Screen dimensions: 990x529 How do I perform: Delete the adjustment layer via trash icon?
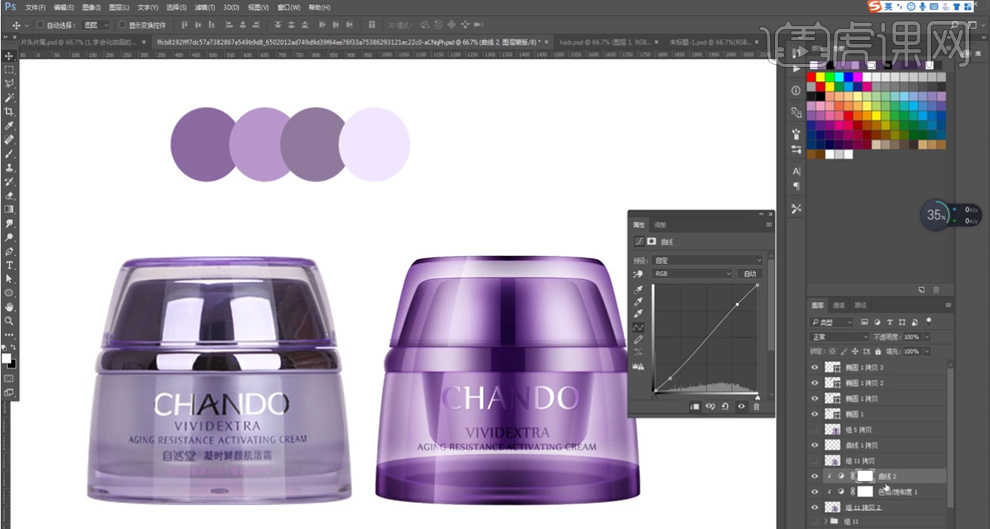pyautogui.click(x=756, y=407)
